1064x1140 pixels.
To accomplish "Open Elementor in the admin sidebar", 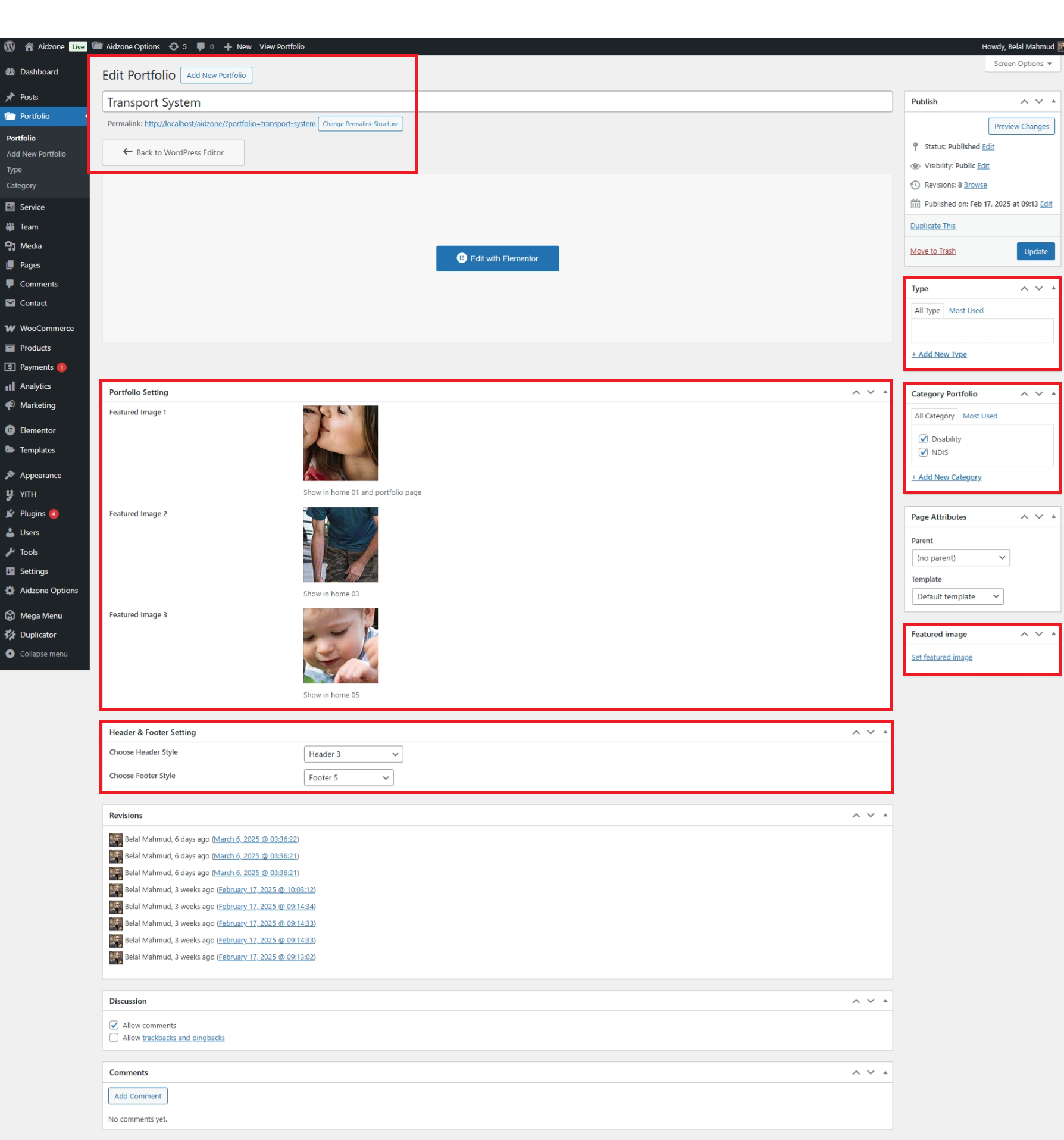I will tap(37, 430).
